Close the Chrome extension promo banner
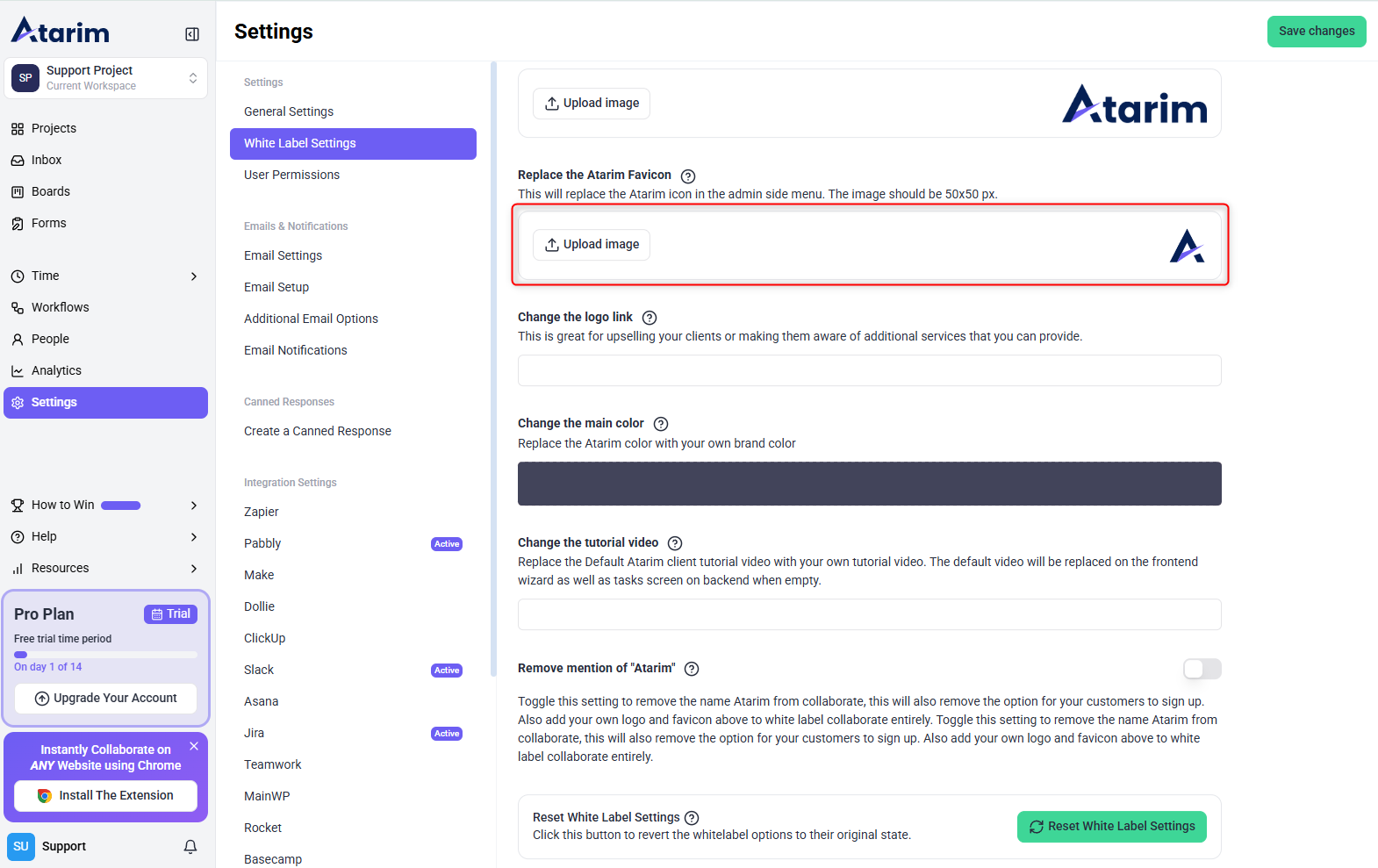Viewport: 1378px width, 868px height. (194, 746)
